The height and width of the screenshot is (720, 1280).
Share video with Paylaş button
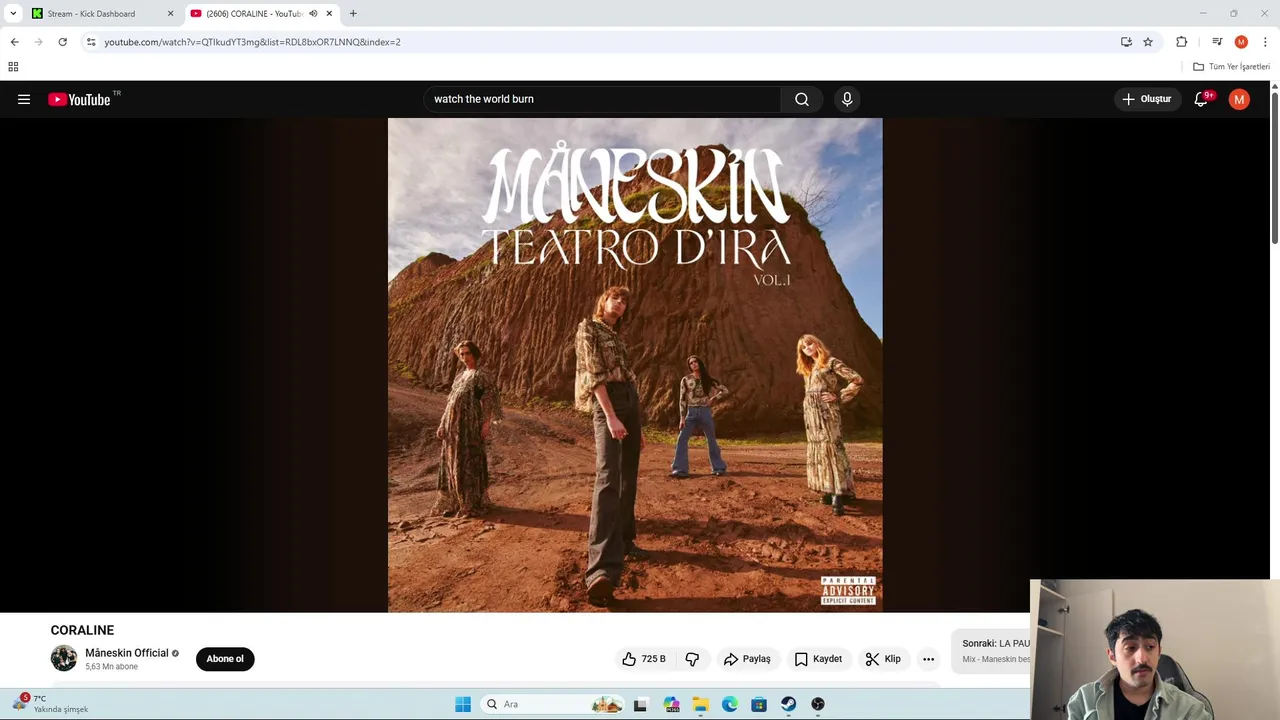747,659
